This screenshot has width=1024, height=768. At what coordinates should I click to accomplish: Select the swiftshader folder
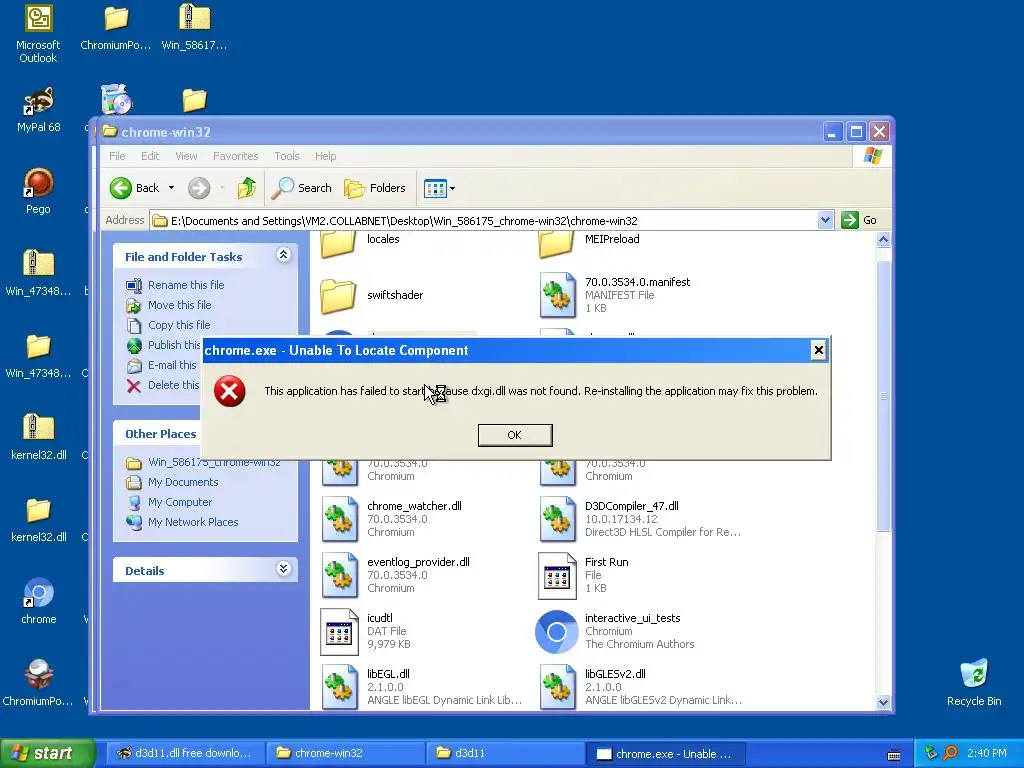(372, 295)
